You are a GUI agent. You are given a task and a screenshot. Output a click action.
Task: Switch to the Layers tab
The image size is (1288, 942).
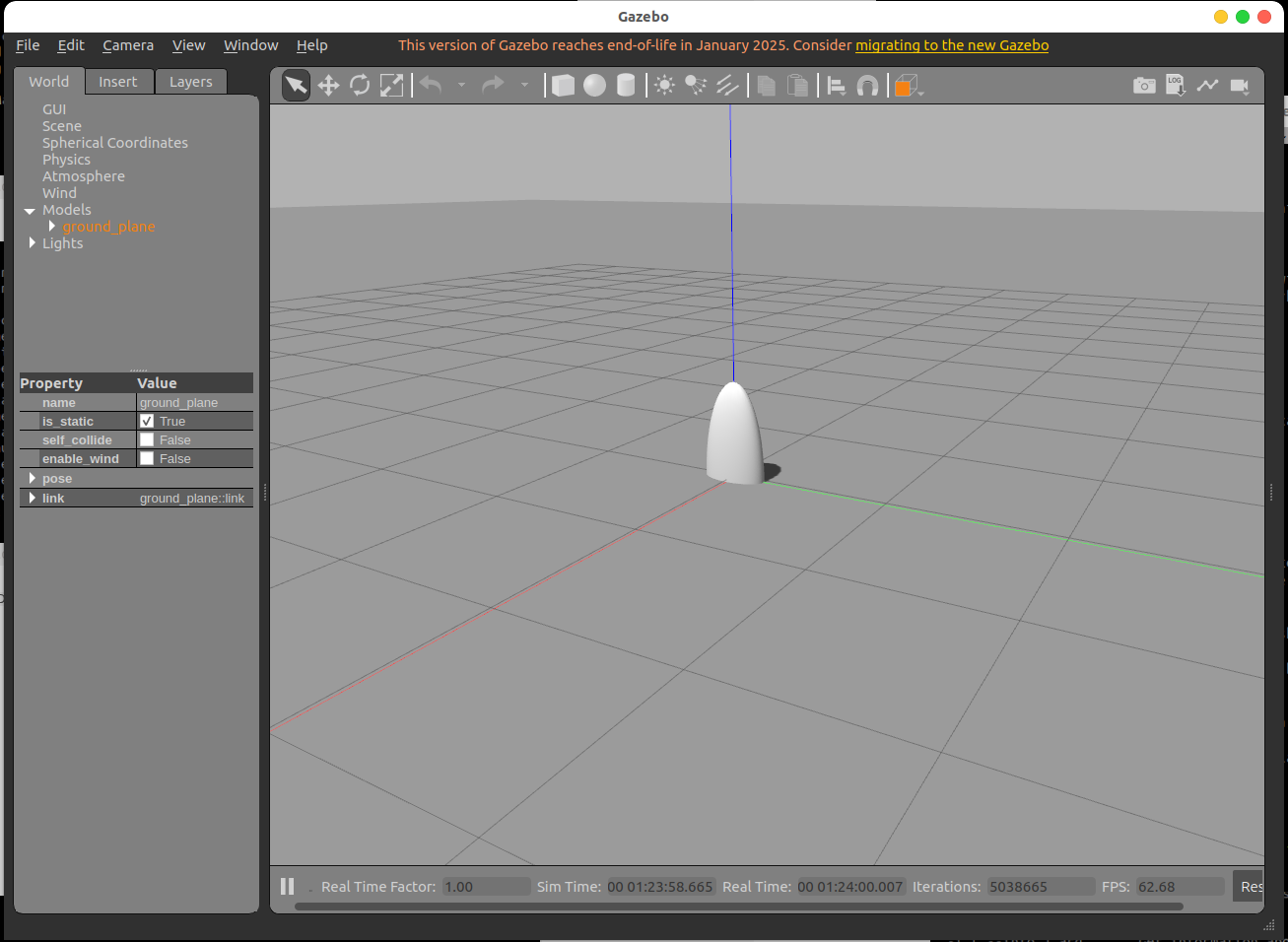[191, 82]
